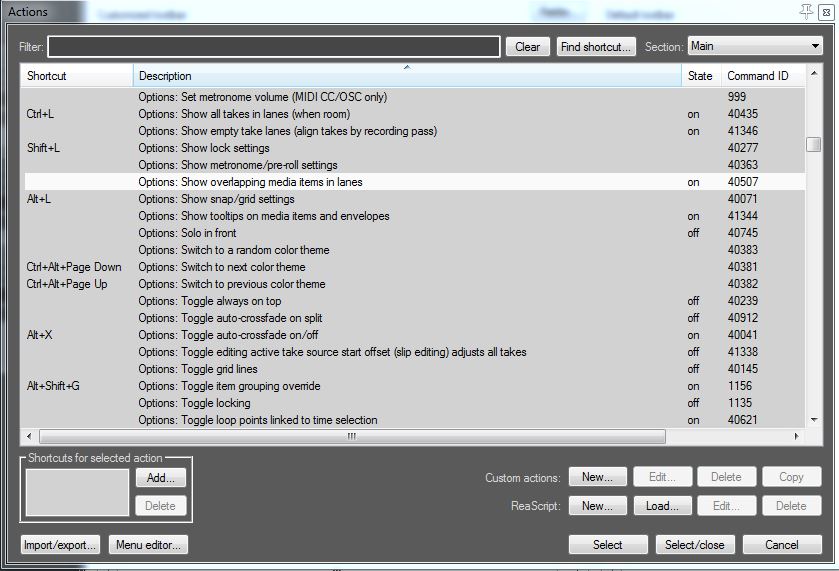Select 'Options: Set metronome volume' action

[x=415, y=97]
